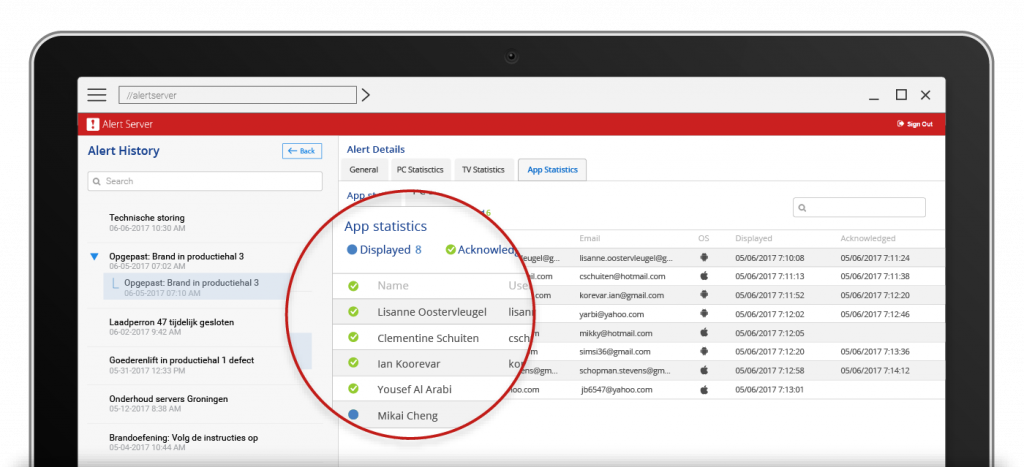The image size is (1024, 467).
Task: Click Sign Out in the red header
Action: pos(915,124)
